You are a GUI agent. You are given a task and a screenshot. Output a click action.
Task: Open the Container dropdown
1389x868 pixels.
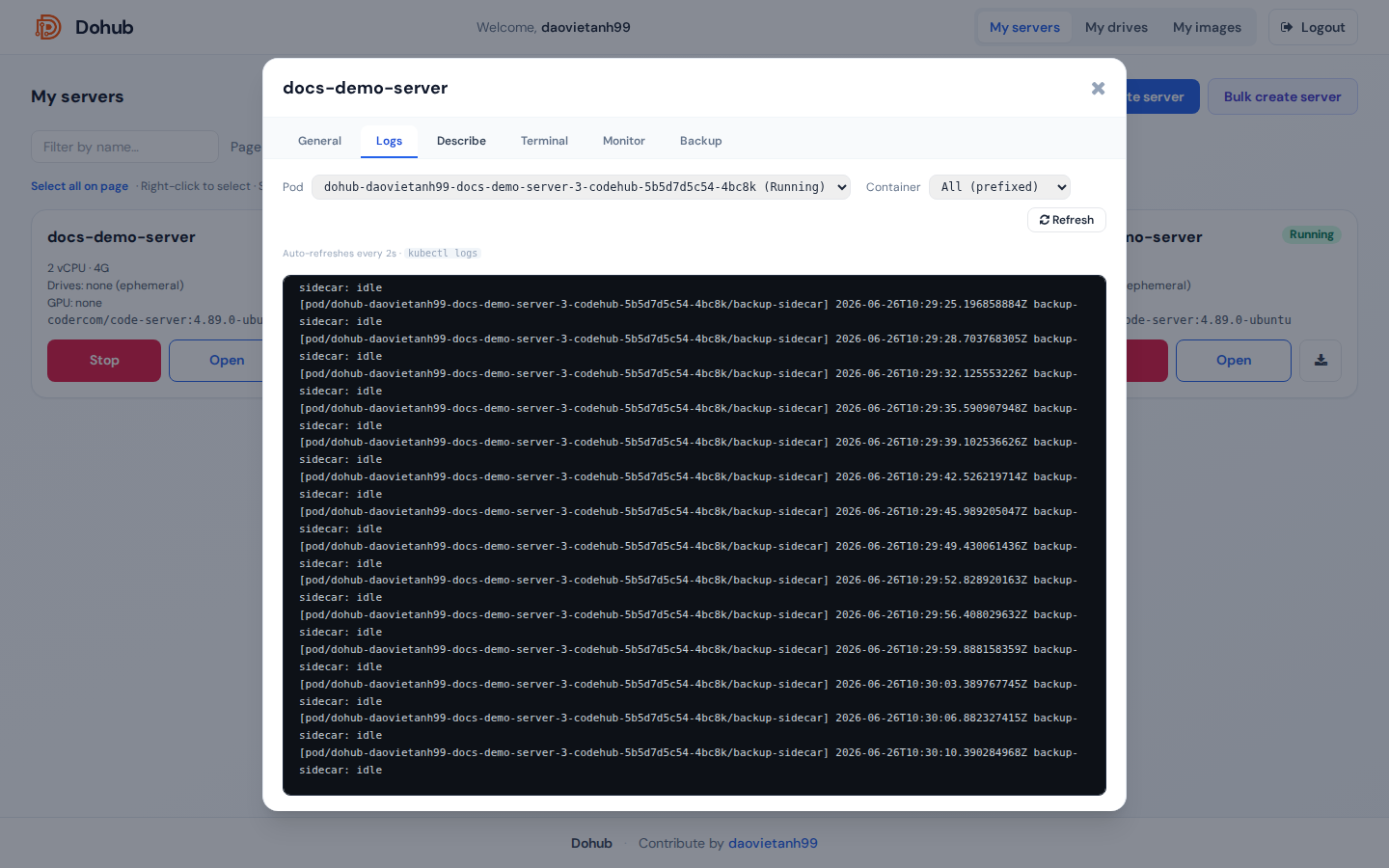[x=999, y=187]
